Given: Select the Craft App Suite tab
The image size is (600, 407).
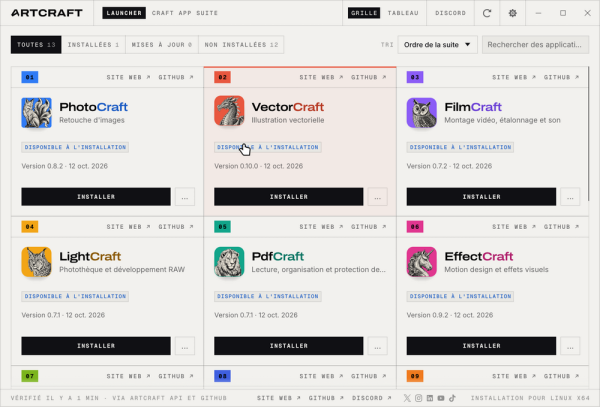Looking at the screenshot, I should 185,13.
